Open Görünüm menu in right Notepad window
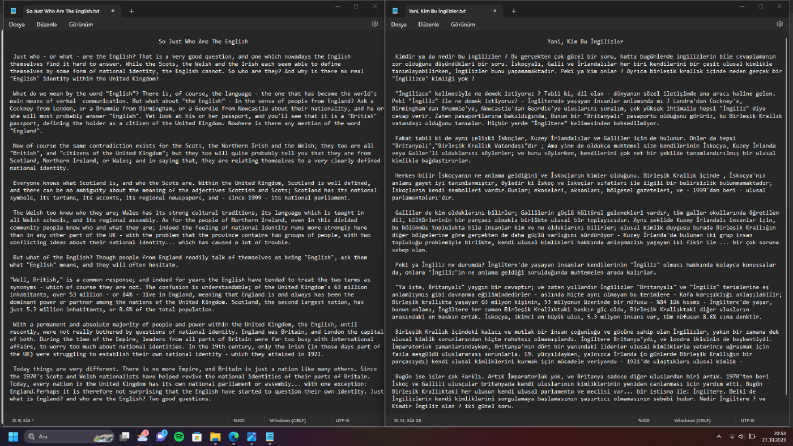Screen dimensions: 793x446 click(x=463, y=24)
